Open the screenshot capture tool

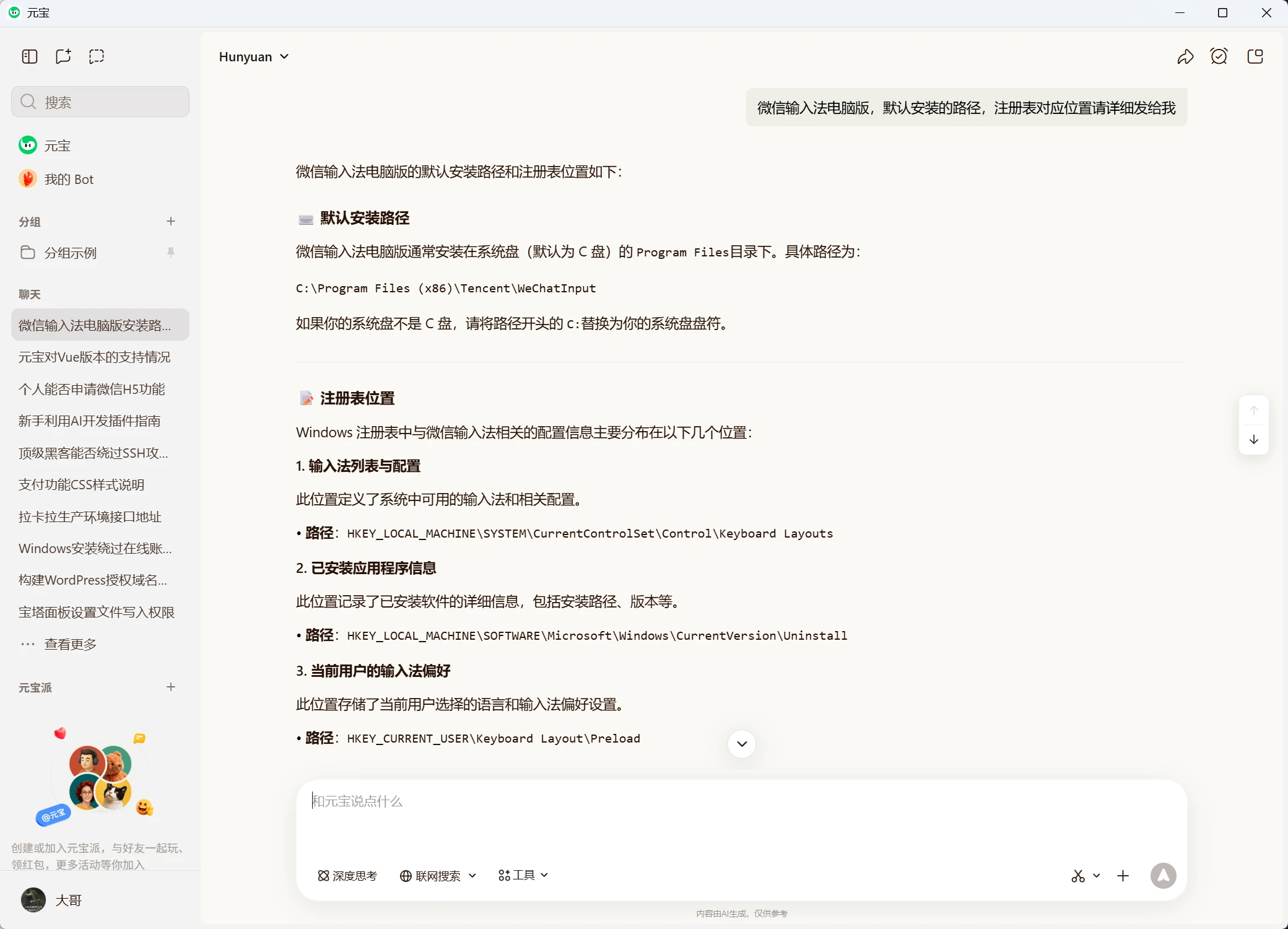[x=97, y=56]
